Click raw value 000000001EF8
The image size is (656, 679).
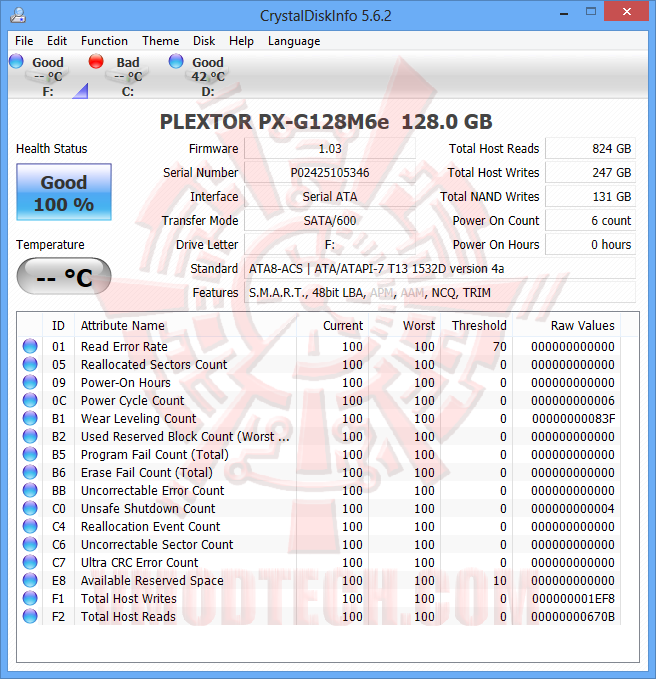pos(573,598)
